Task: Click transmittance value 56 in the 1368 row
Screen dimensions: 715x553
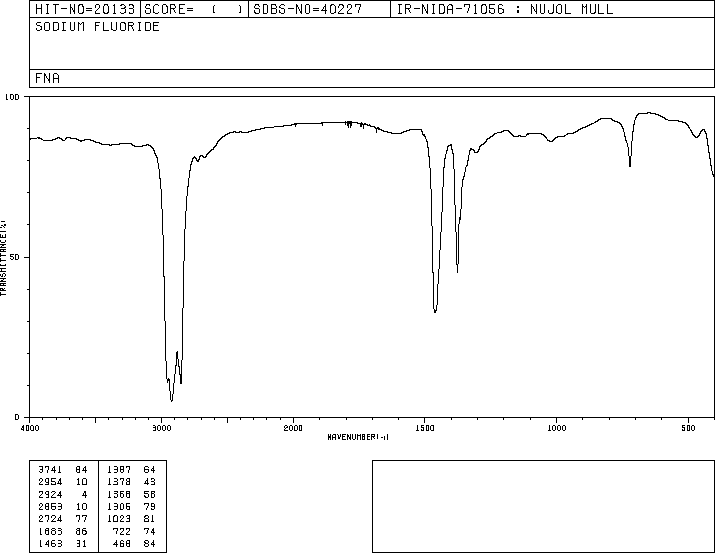Action: pos(150,494)
